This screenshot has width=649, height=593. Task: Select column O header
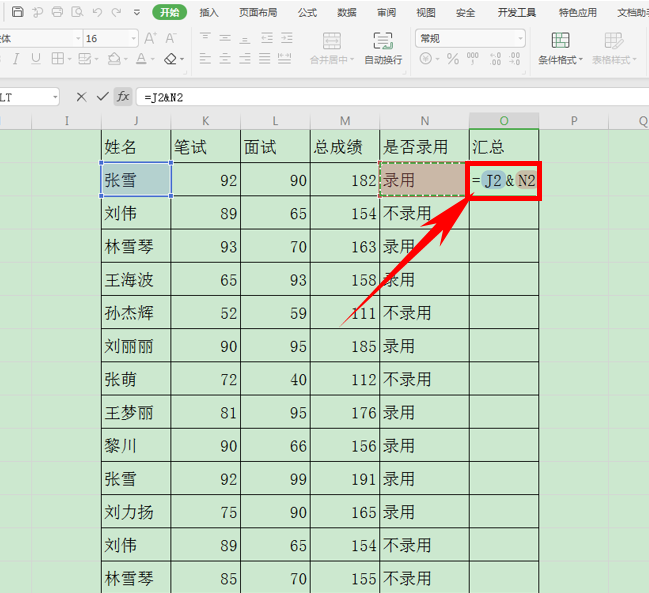[504, 120]
